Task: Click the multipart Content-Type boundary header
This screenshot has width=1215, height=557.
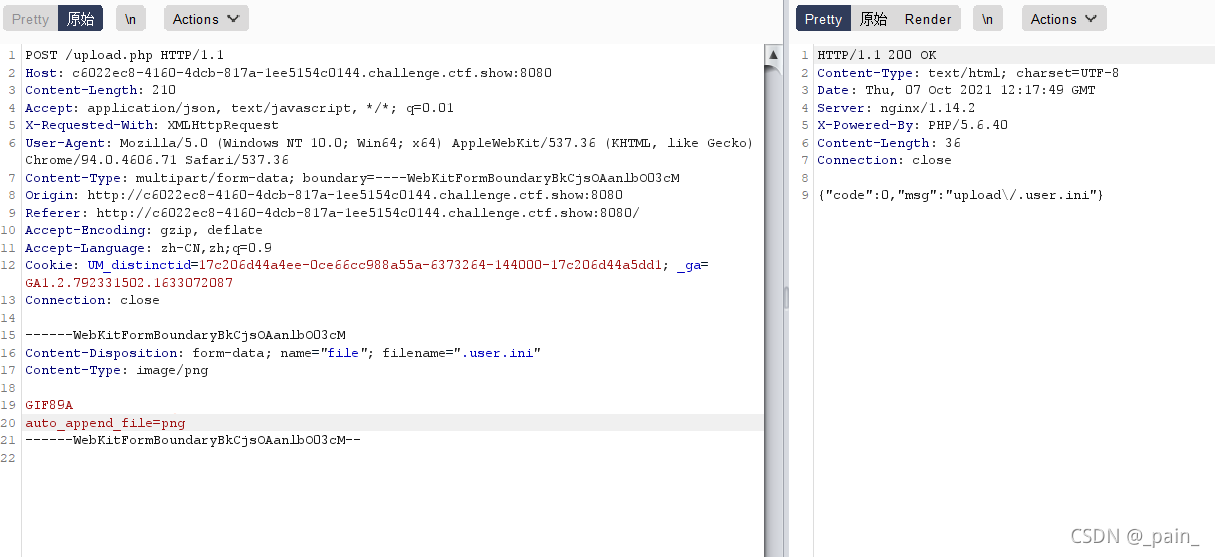Action: tap(352, 178)
